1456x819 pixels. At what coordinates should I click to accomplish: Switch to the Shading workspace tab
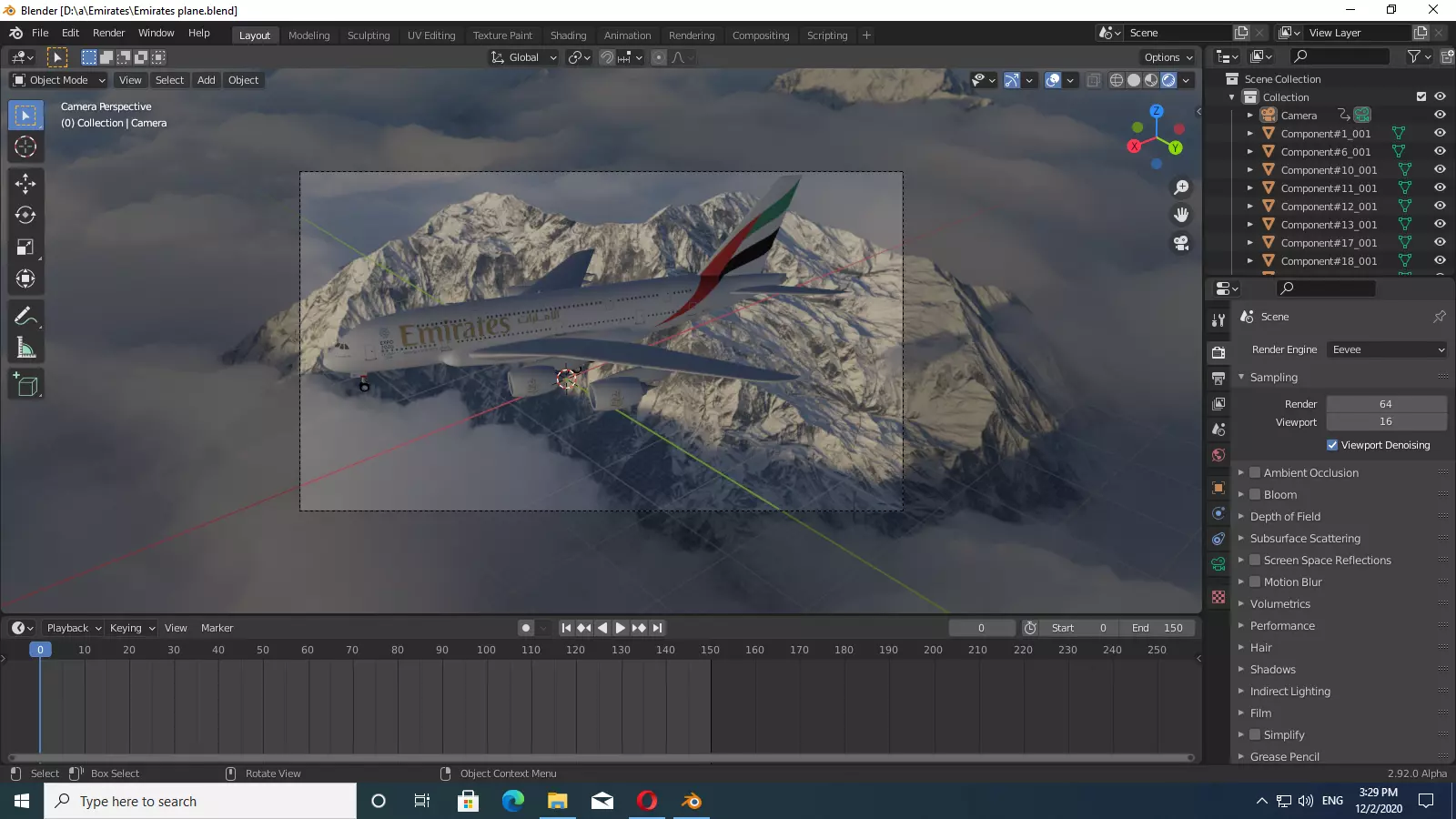(568, 35)
